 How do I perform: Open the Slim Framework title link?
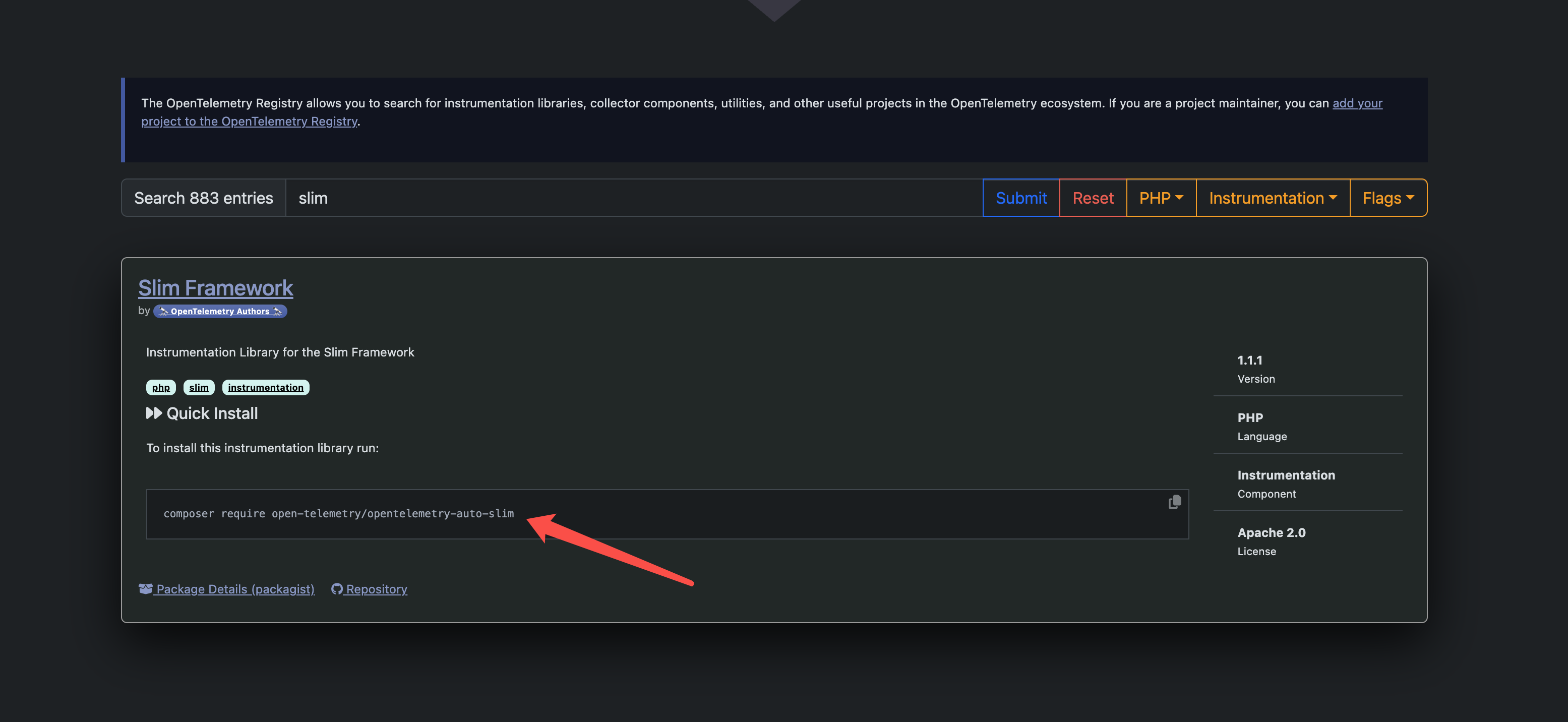pyautogui.click(x=215, y=288)
